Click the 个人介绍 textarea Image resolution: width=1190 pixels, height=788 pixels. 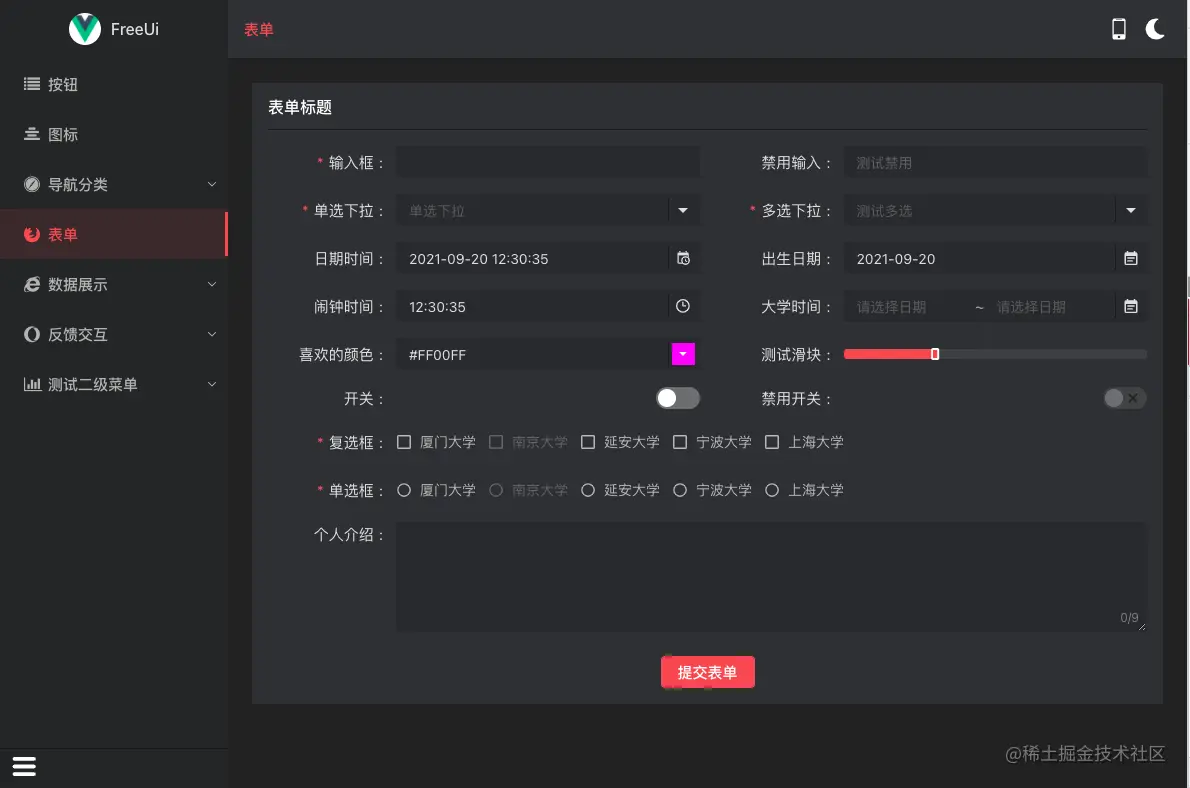click(x=770, y=577)
